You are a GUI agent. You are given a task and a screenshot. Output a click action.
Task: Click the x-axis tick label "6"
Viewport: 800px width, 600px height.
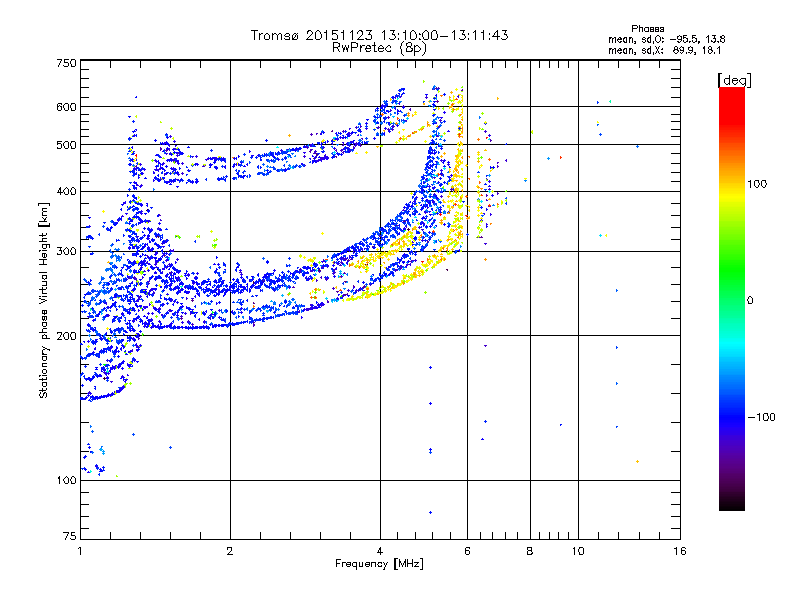pos(467,551)
